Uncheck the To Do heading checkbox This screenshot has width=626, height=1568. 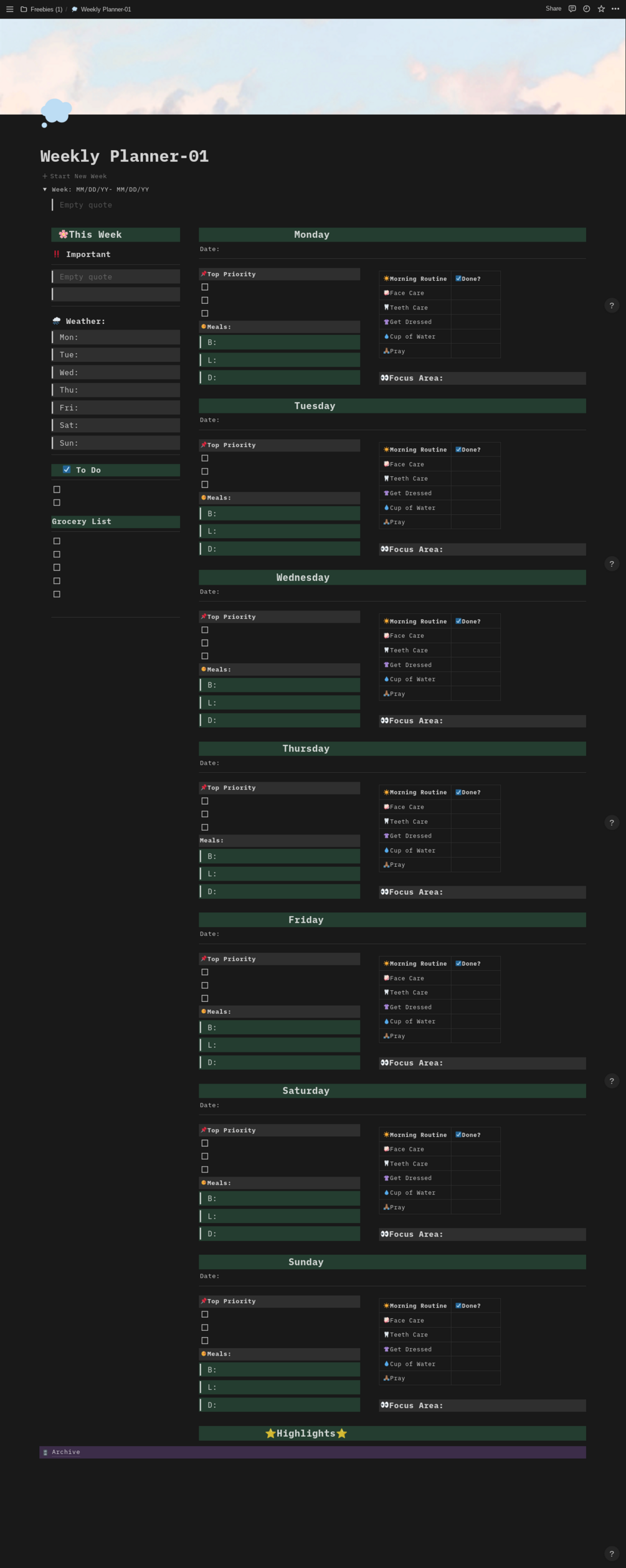[67, 470]
